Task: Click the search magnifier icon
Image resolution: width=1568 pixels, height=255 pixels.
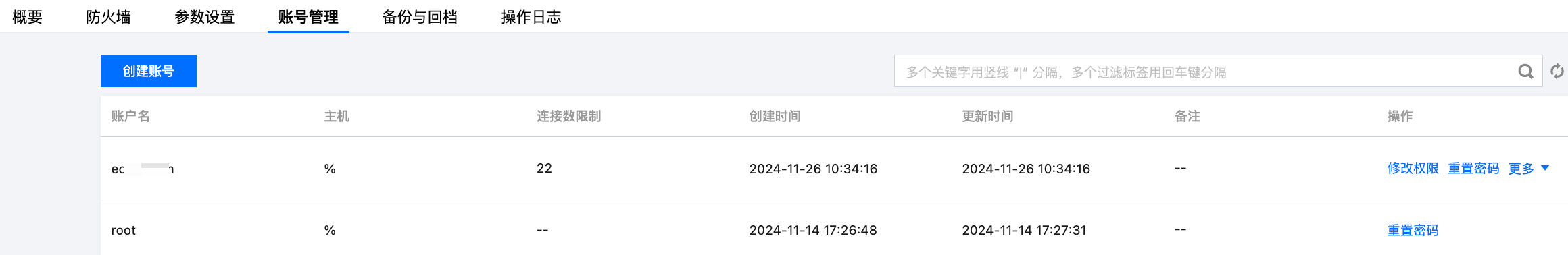Action: 1525,72
